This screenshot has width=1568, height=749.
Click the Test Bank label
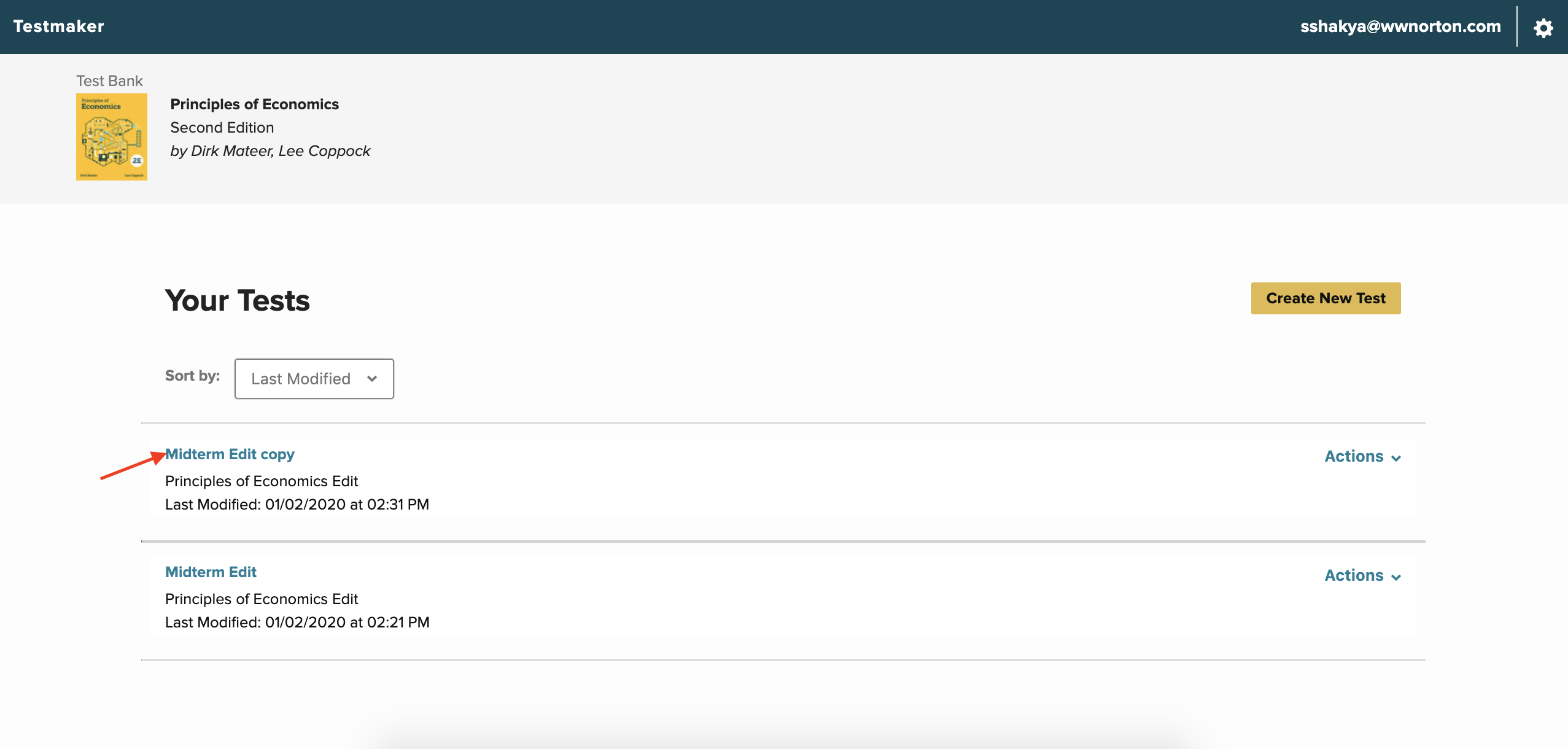point(109,81)
